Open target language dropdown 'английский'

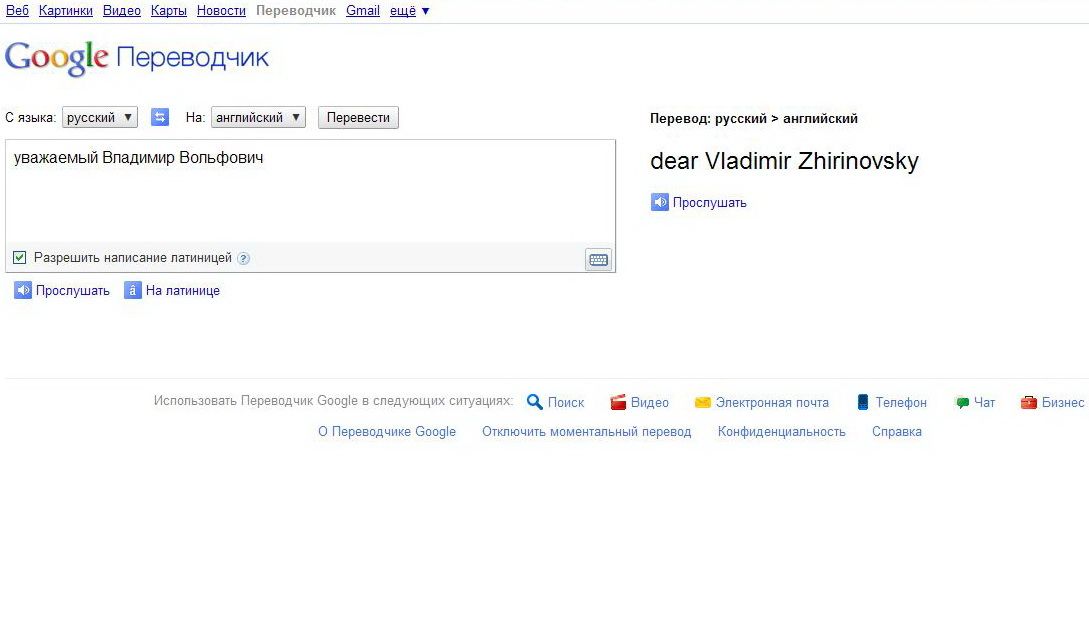[x=258, y=117]
